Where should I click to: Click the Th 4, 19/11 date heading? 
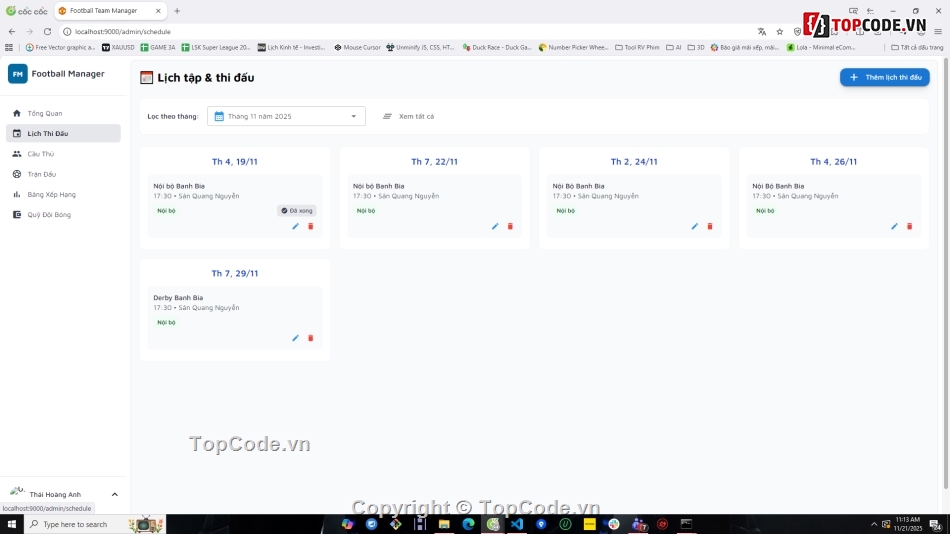[234, 162]
